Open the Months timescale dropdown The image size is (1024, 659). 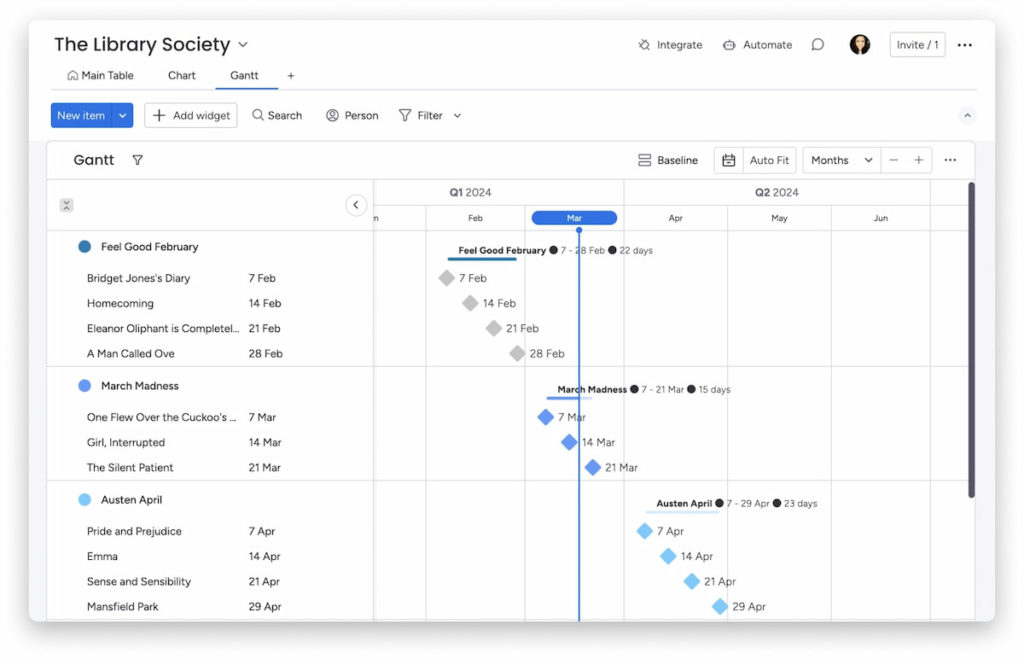839,160
